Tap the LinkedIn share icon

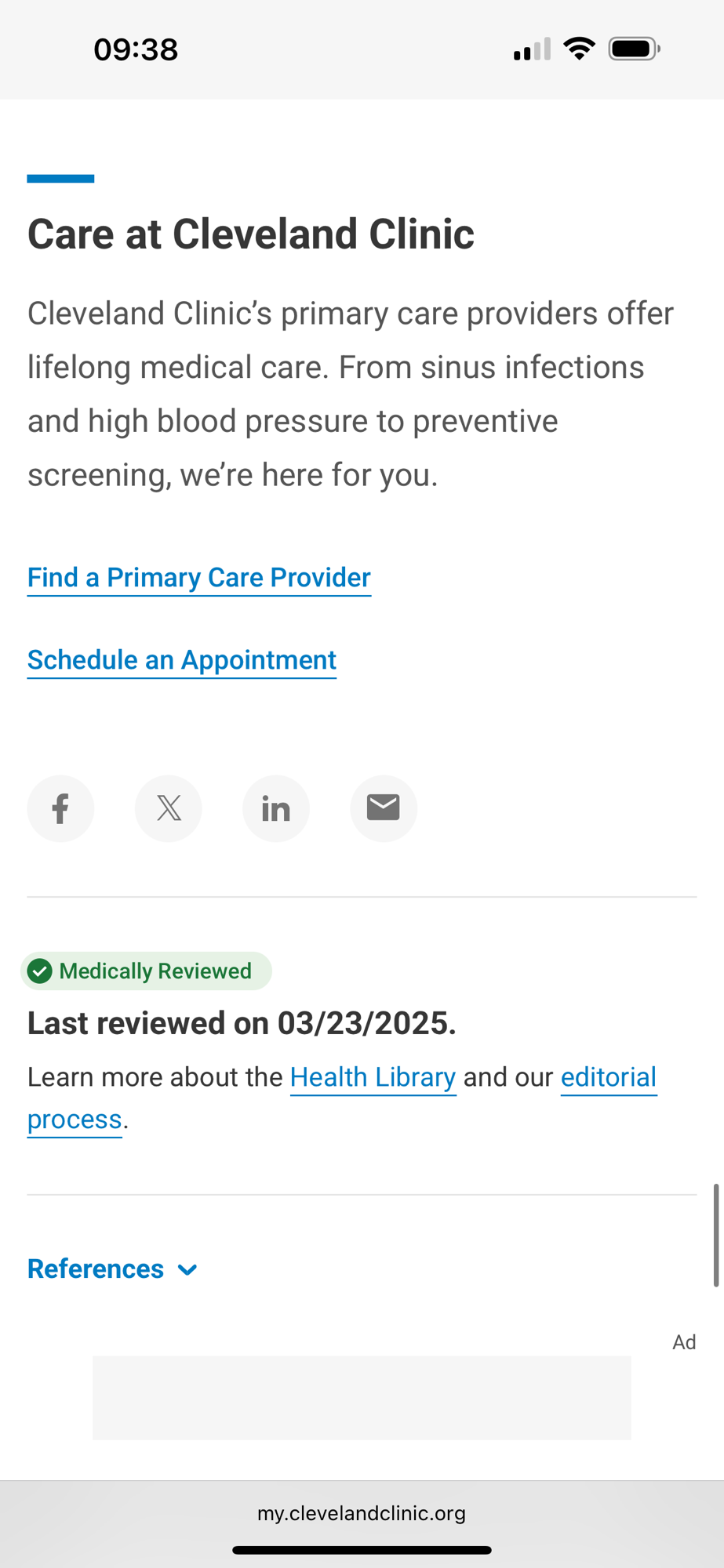coord(276,808)
